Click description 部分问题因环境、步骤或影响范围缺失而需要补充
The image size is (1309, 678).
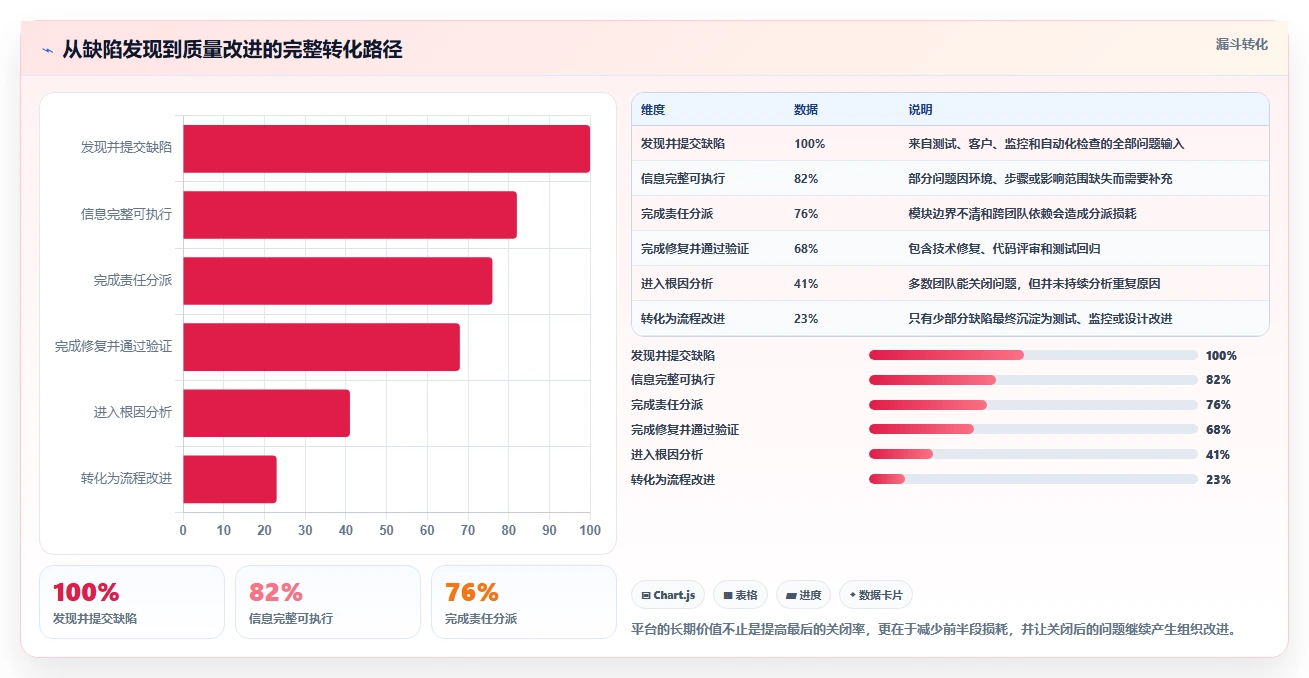pos(1040,179)
